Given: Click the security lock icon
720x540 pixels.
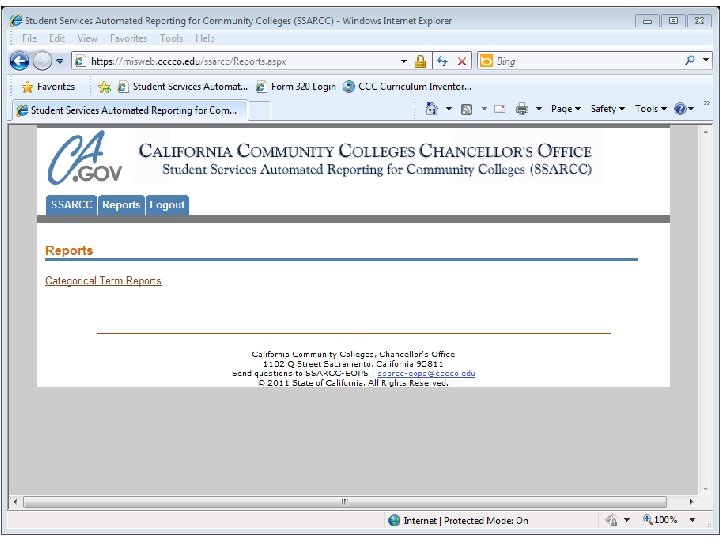Looking at the screenshot, I should coord(420,61).
